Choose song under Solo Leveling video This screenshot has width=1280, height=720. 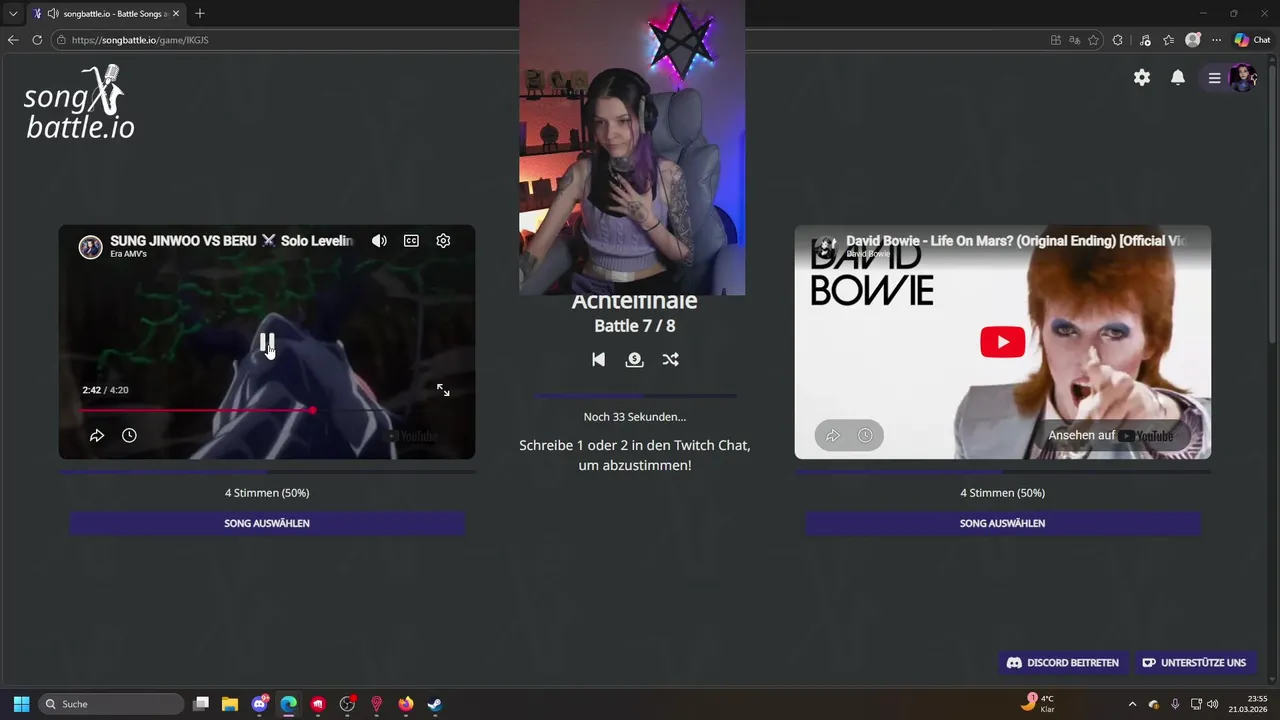267,523
